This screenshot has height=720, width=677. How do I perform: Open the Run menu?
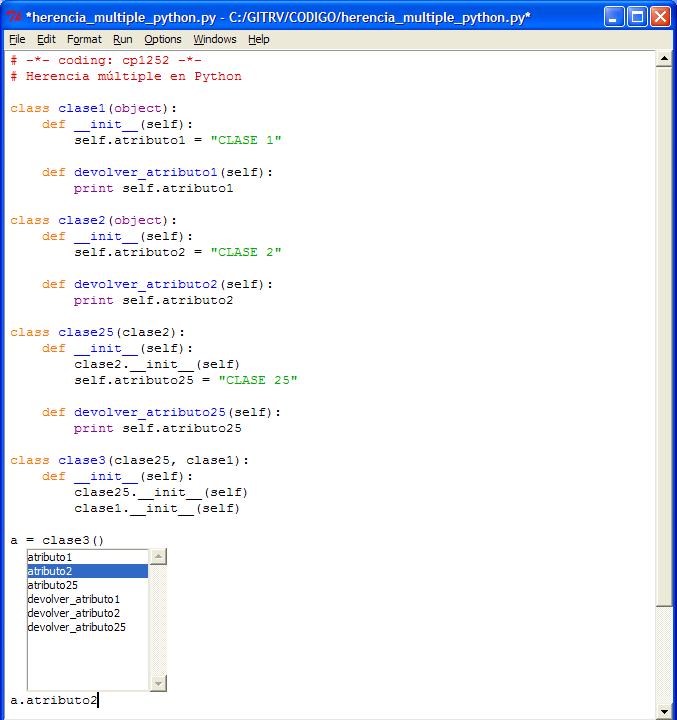pyautogui.click(x=123, y=39)
